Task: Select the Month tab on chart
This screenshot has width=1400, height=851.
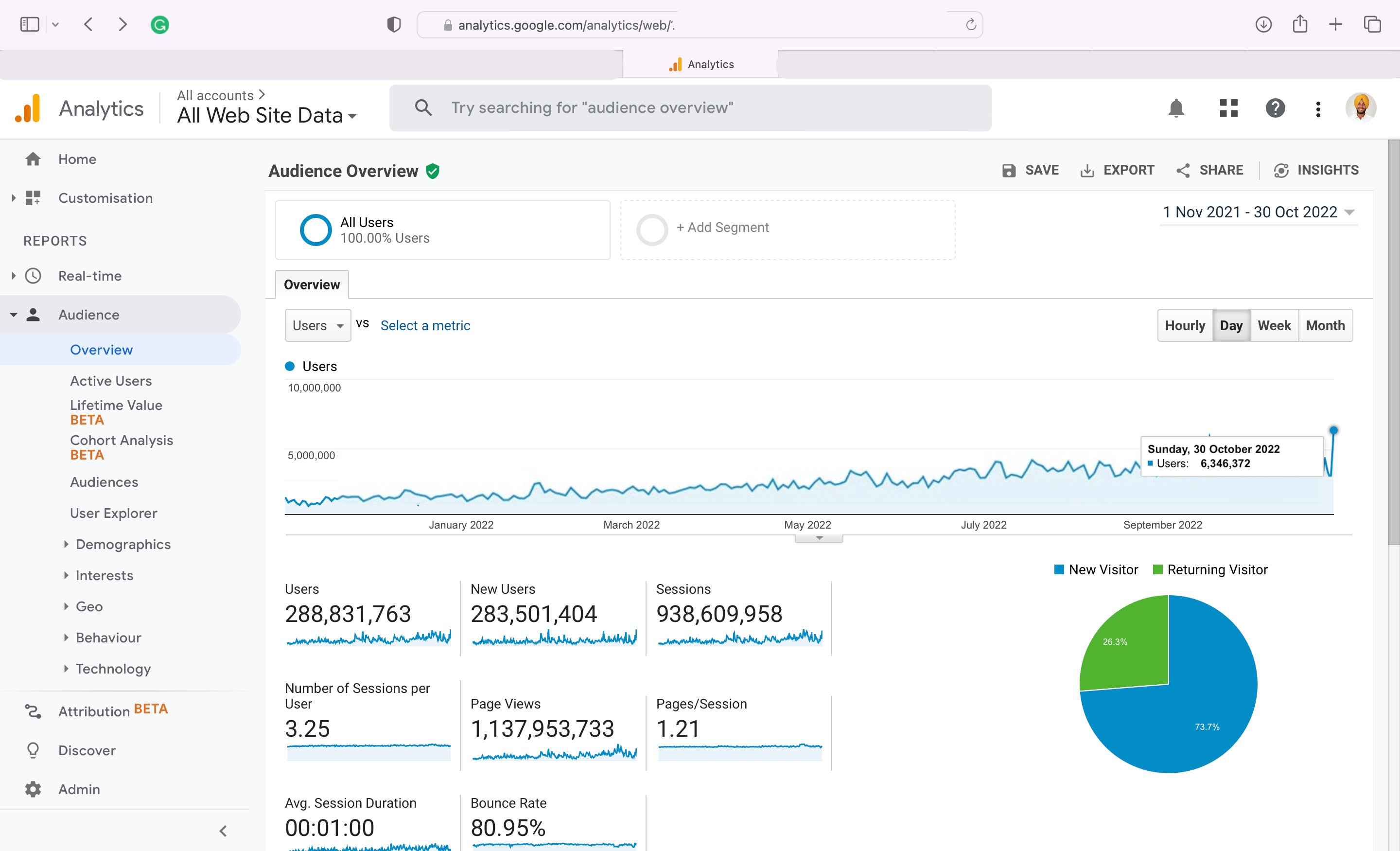Action: pos(1325,325)
